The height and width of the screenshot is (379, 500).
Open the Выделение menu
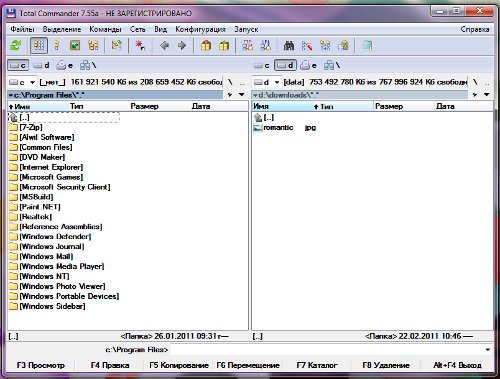point(62,29)
